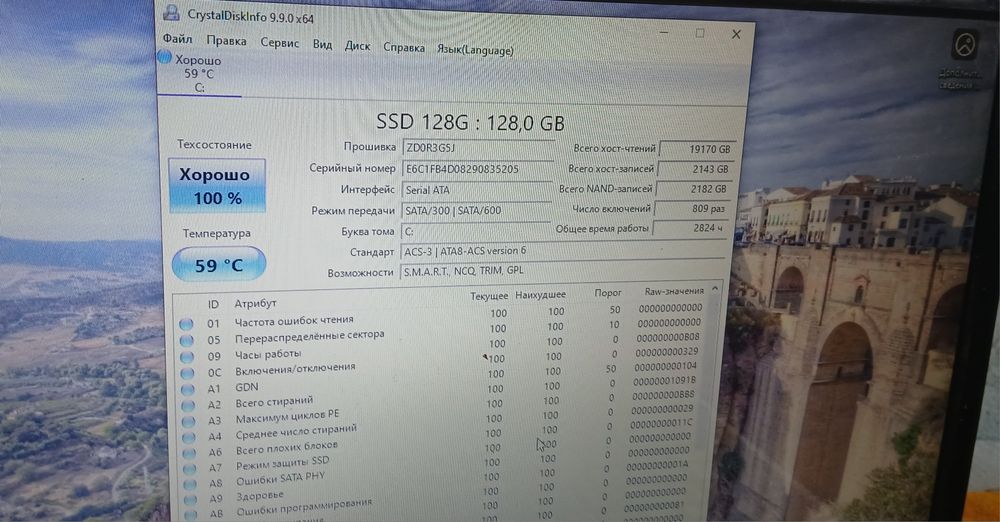This screenshot has height=522, width=1000.
Task: Click the Возможности field S.M.A.R.T., NCQ, TRIM, GPL
Action: [x=562, y=271]
